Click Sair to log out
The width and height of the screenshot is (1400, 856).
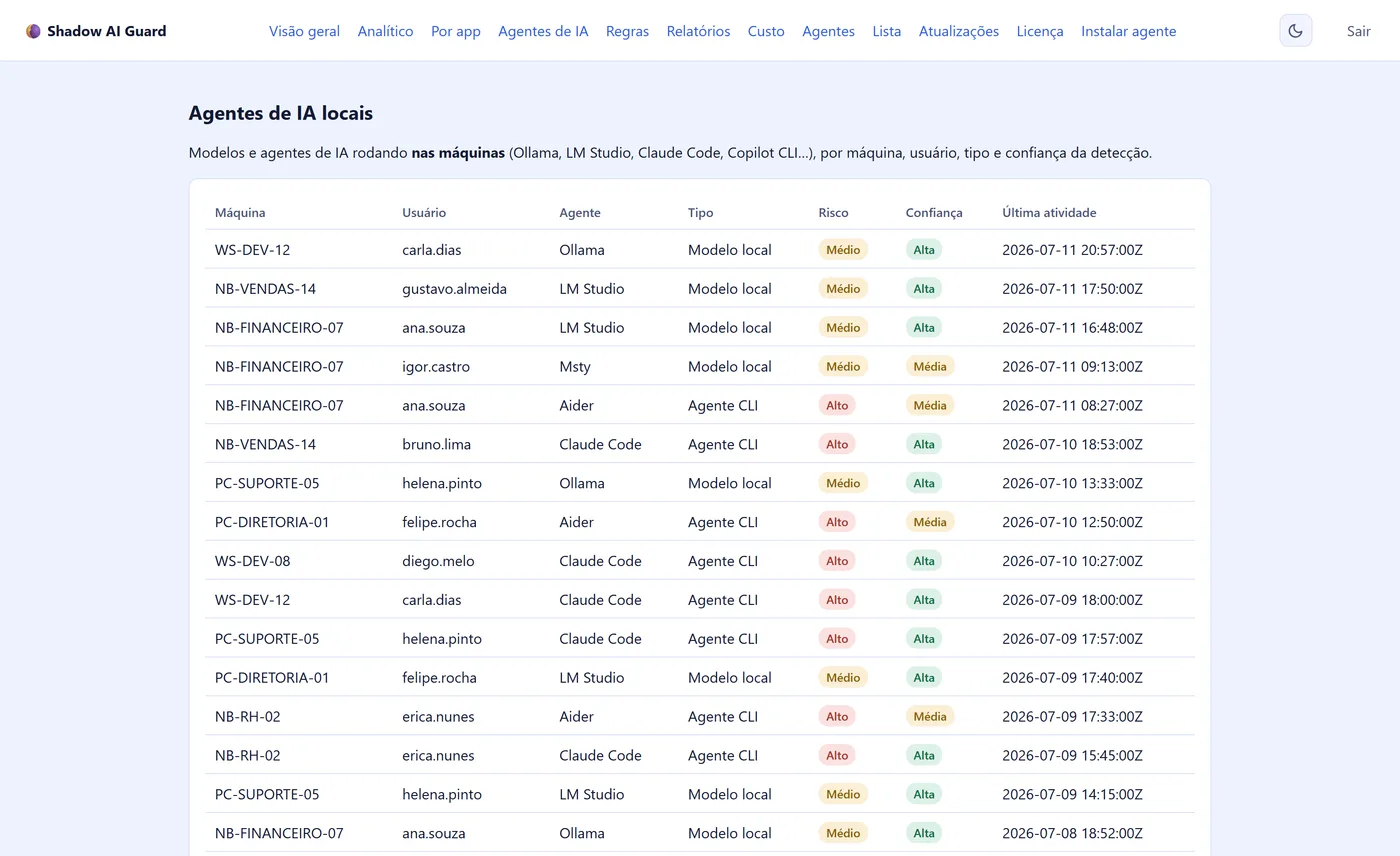(x=1358, y=31)
